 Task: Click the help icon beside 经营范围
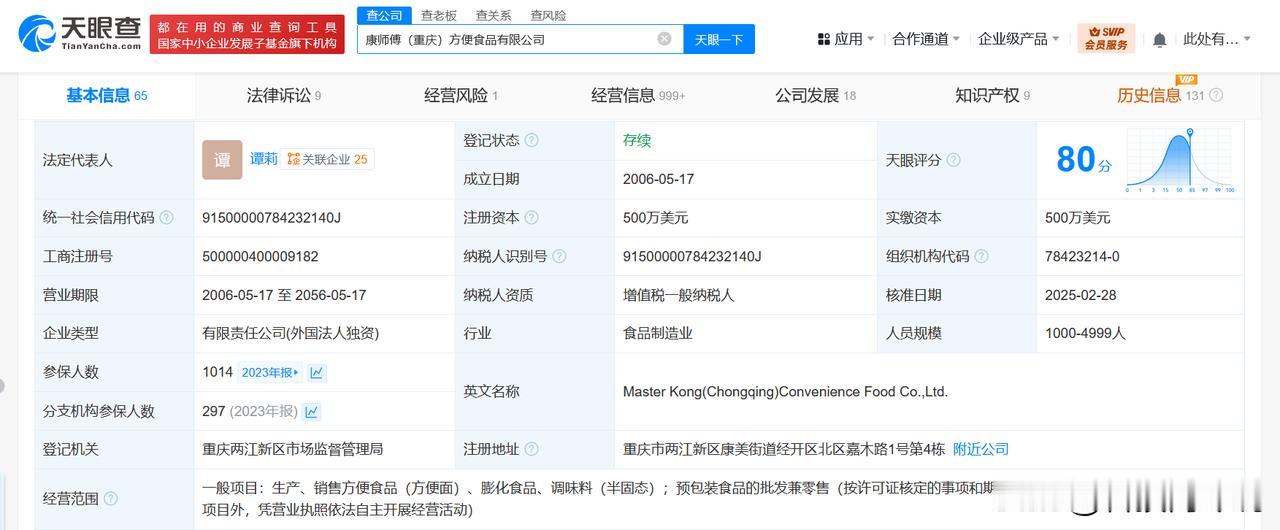click(x=110, y=498)
